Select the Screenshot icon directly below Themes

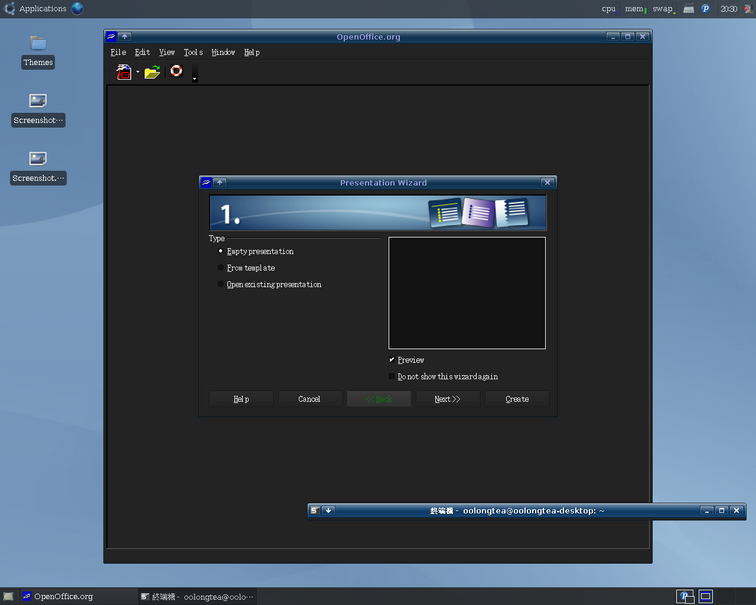click(x=38, y=109)
